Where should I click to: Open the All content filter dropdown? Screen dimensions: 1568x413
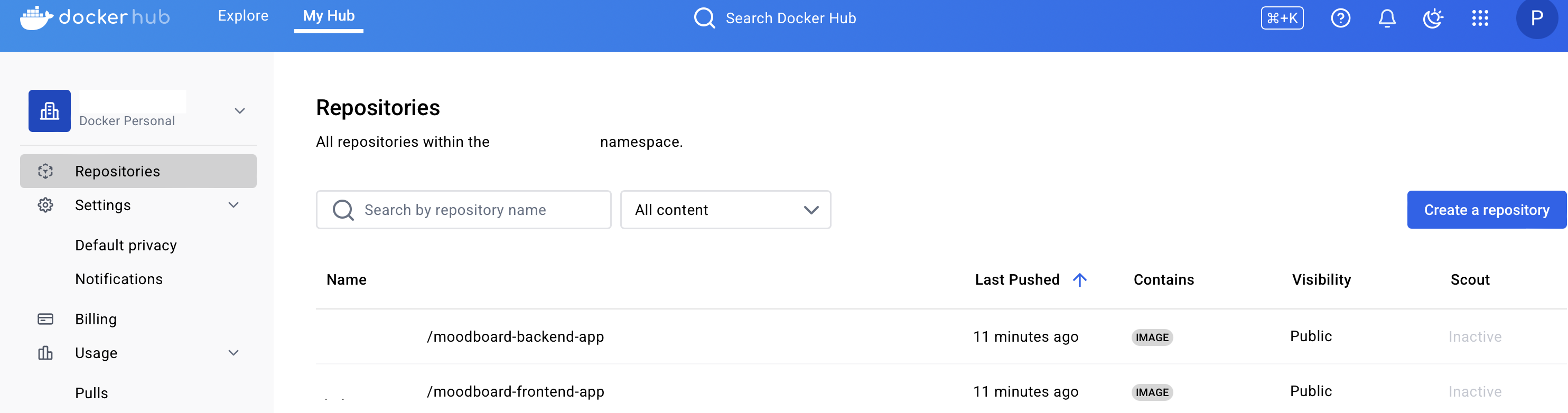[x=725, y=210]
